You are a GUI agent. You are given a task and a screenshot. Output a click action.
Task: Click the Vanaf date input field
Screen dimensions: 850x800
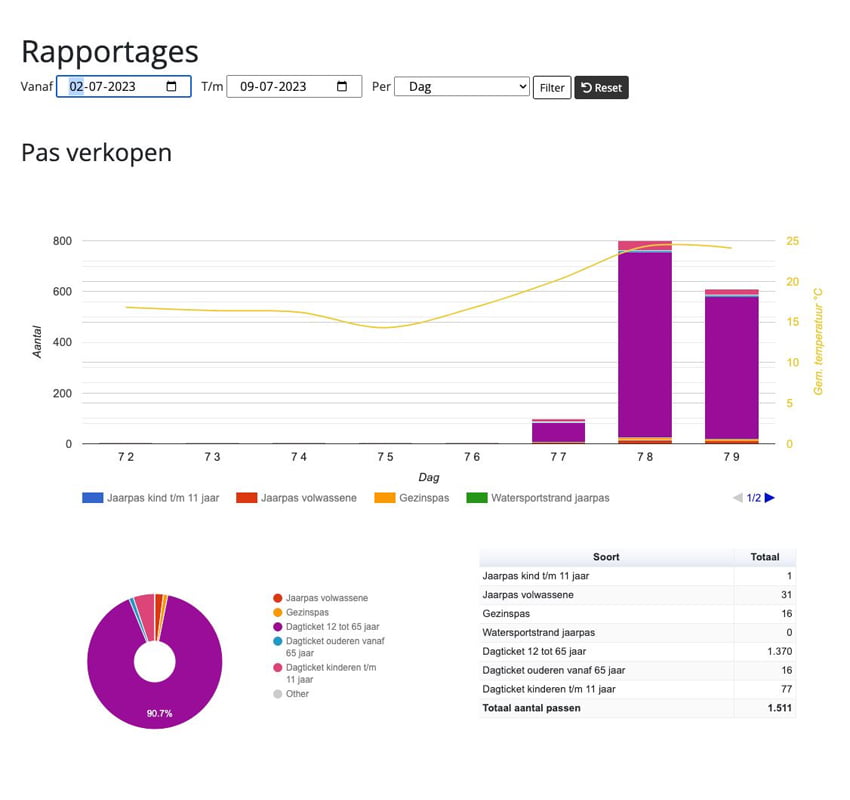pos(110,87)
